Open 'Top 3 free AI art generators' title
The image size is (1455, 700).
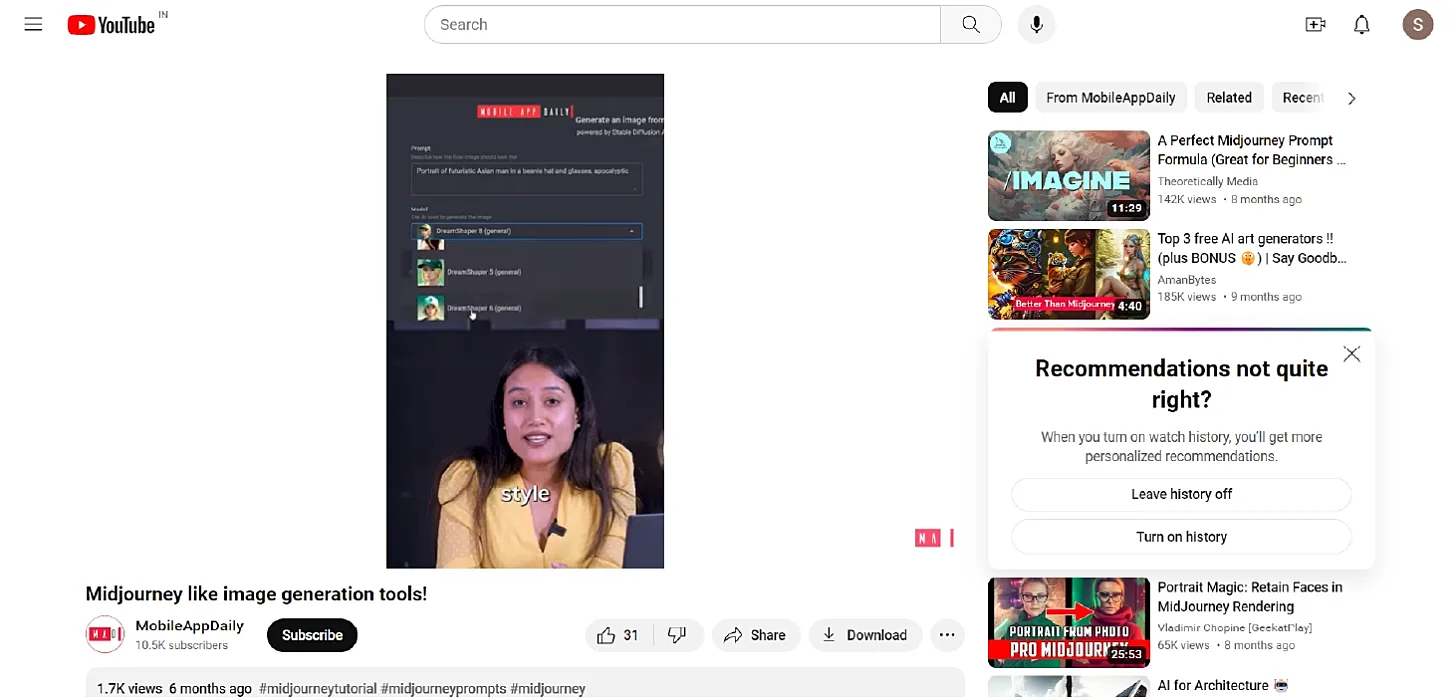[x=1252, y=248]
